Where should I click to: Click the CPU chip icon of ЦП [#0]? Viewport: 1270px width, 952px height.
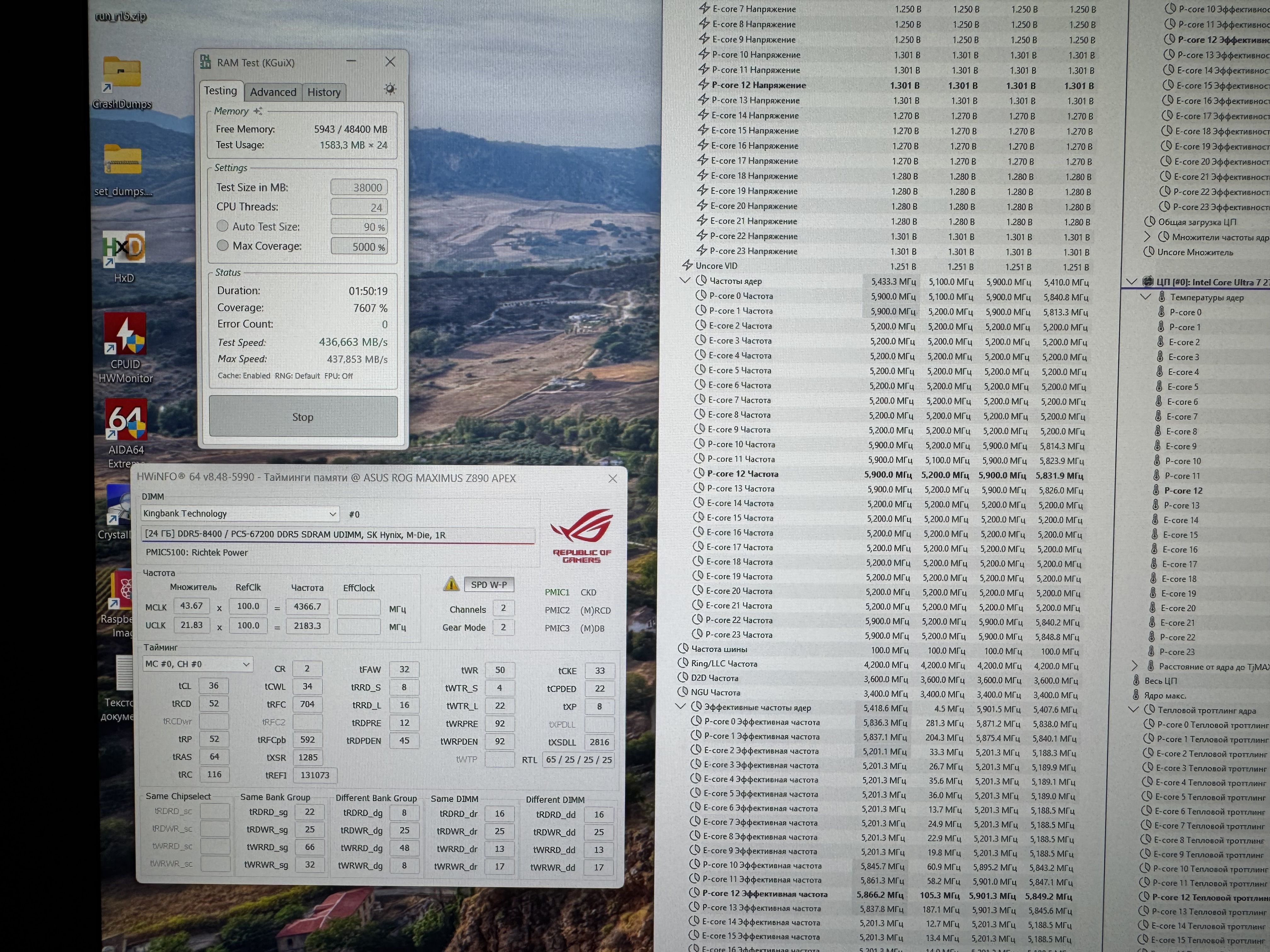point(1148,282)
